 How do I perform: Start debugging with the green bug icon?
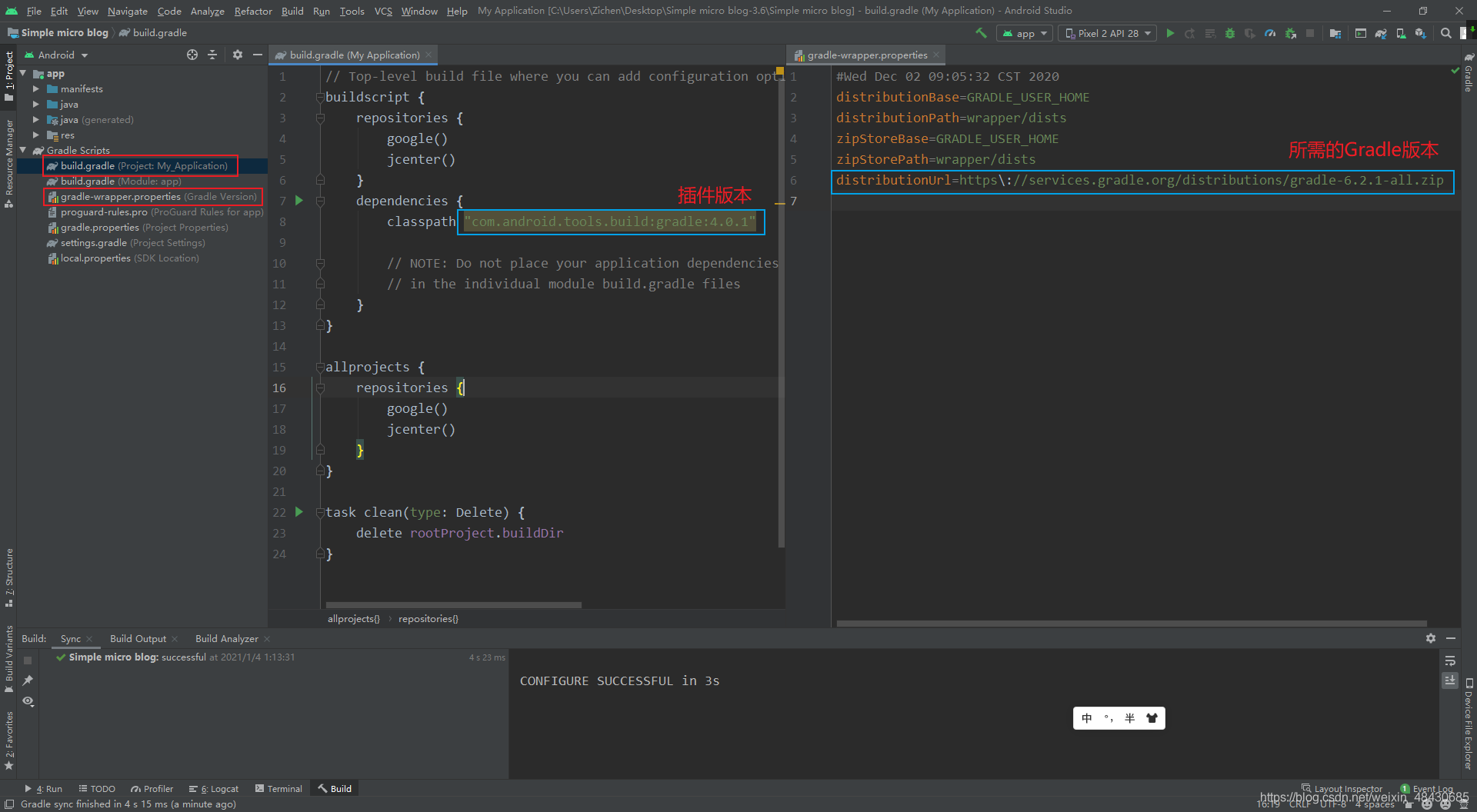coord(1230,33)
